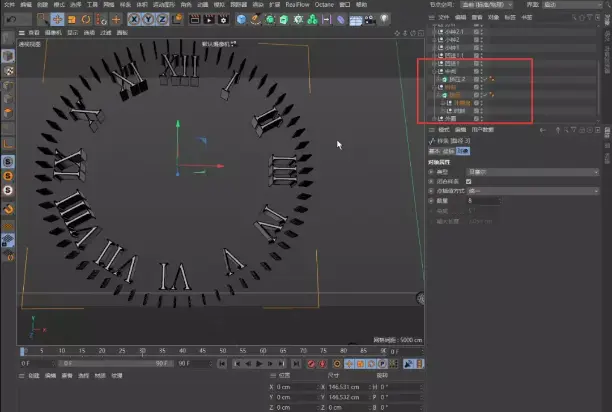Enable Axis mode L icon
The height and width of the screenshot is (412, 612).
pyautogui.click(x=8, y=144)
